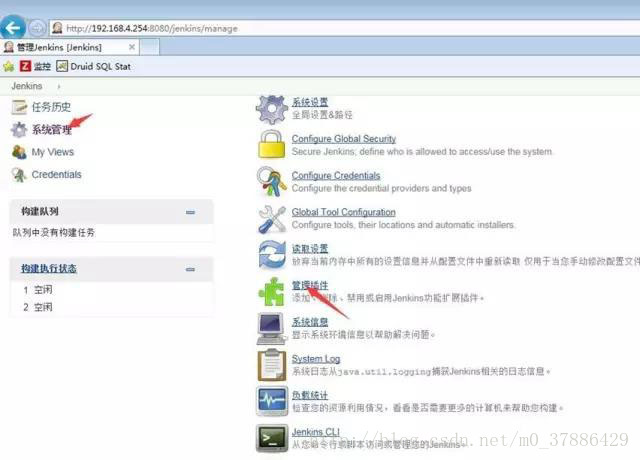Open the Jenkins CLI link
This screenshot has height=460, width=640.
(316, 432)
